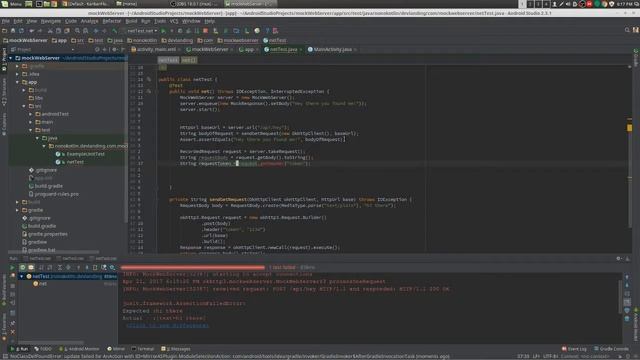Switch to the MainActivity.java editor tab
This screenshot has height=360, width=640.
coord(332,49)
